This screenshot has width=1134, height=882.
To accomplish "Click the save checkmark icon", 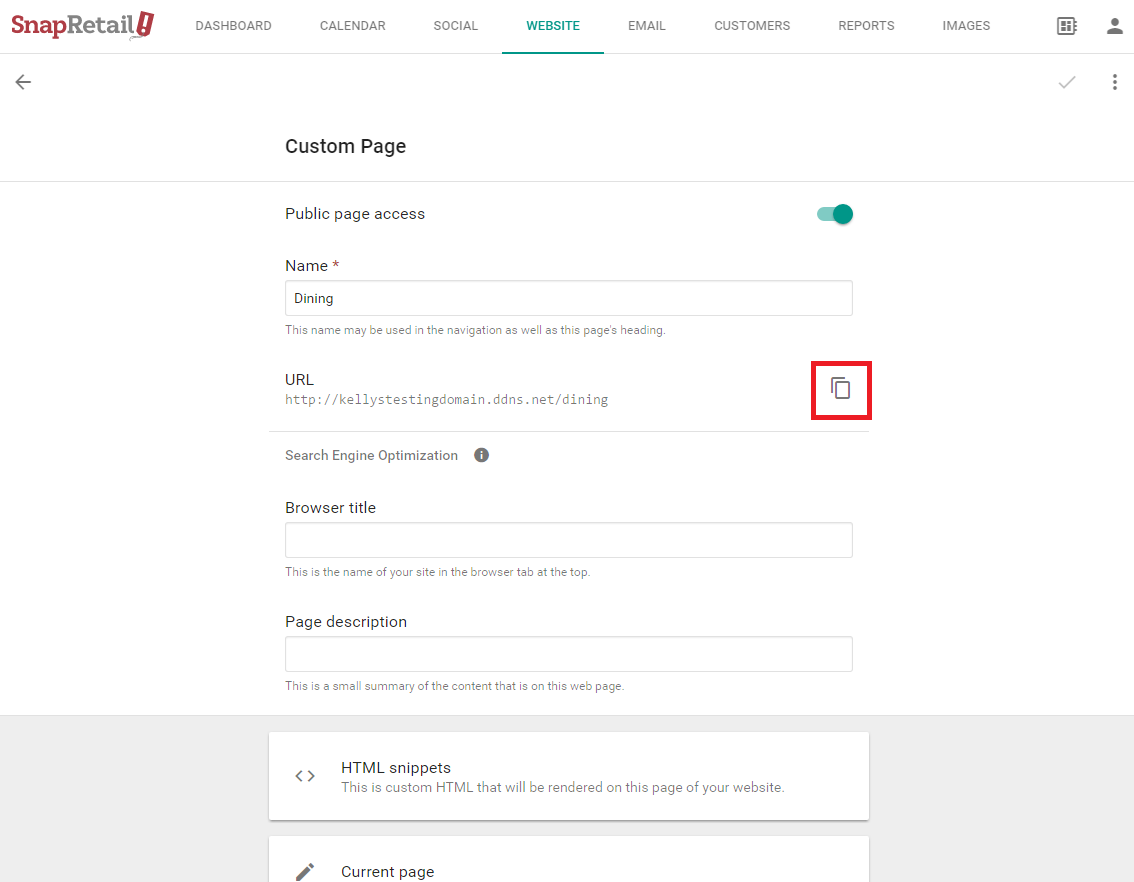I will (1067, 82).
